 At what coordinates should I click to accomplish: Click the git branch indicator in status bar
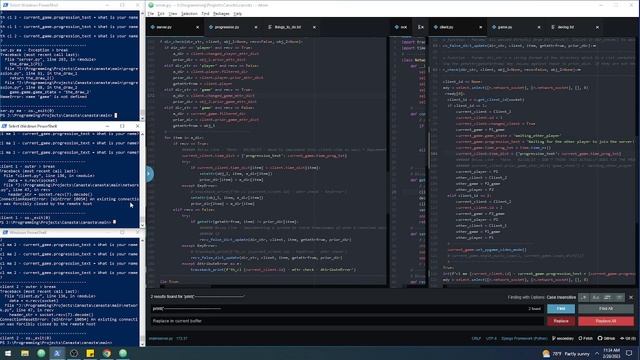[x=563, y=338]
